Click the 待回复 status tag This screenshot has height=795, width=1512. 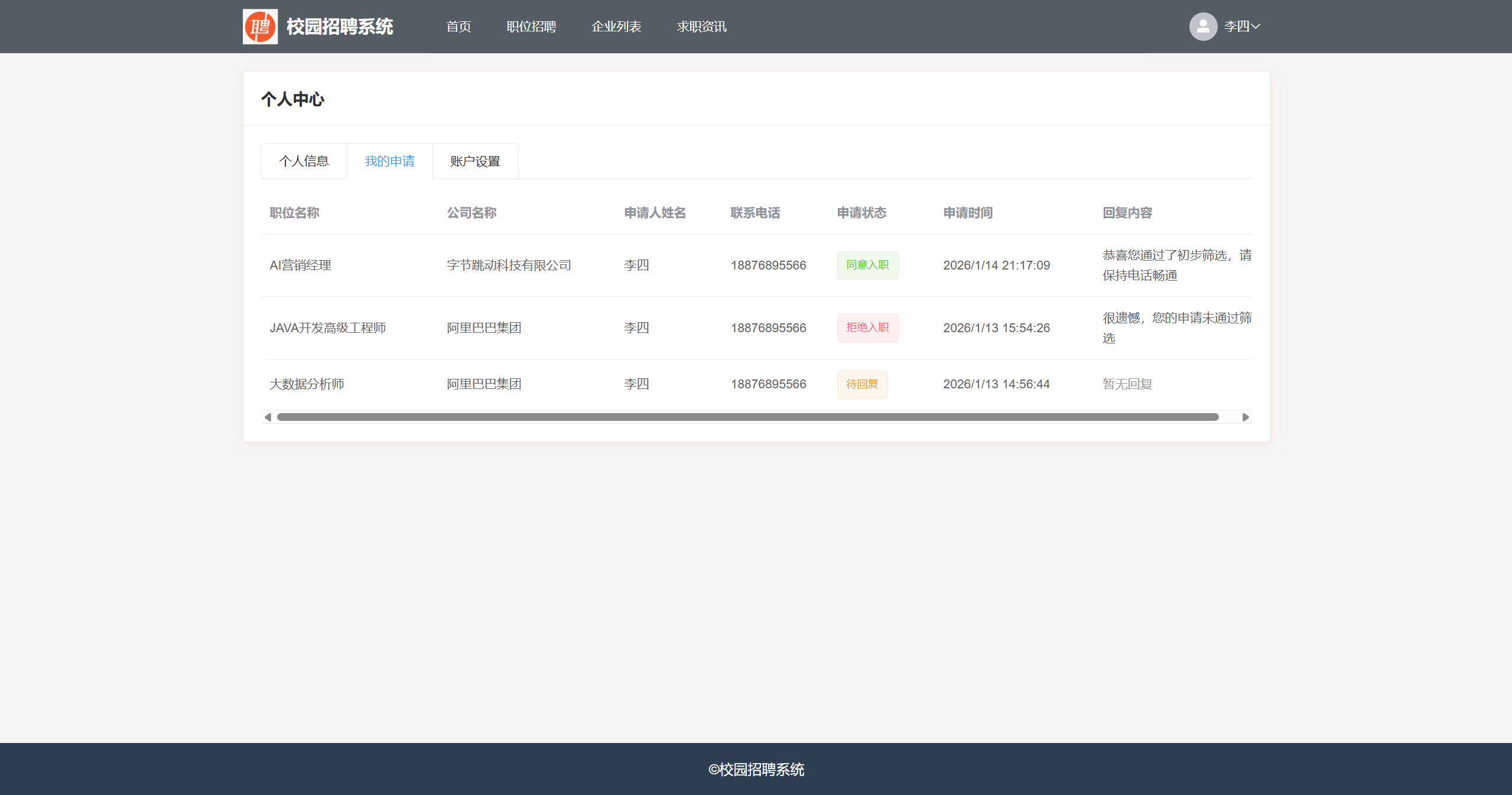tap(861, 384)
